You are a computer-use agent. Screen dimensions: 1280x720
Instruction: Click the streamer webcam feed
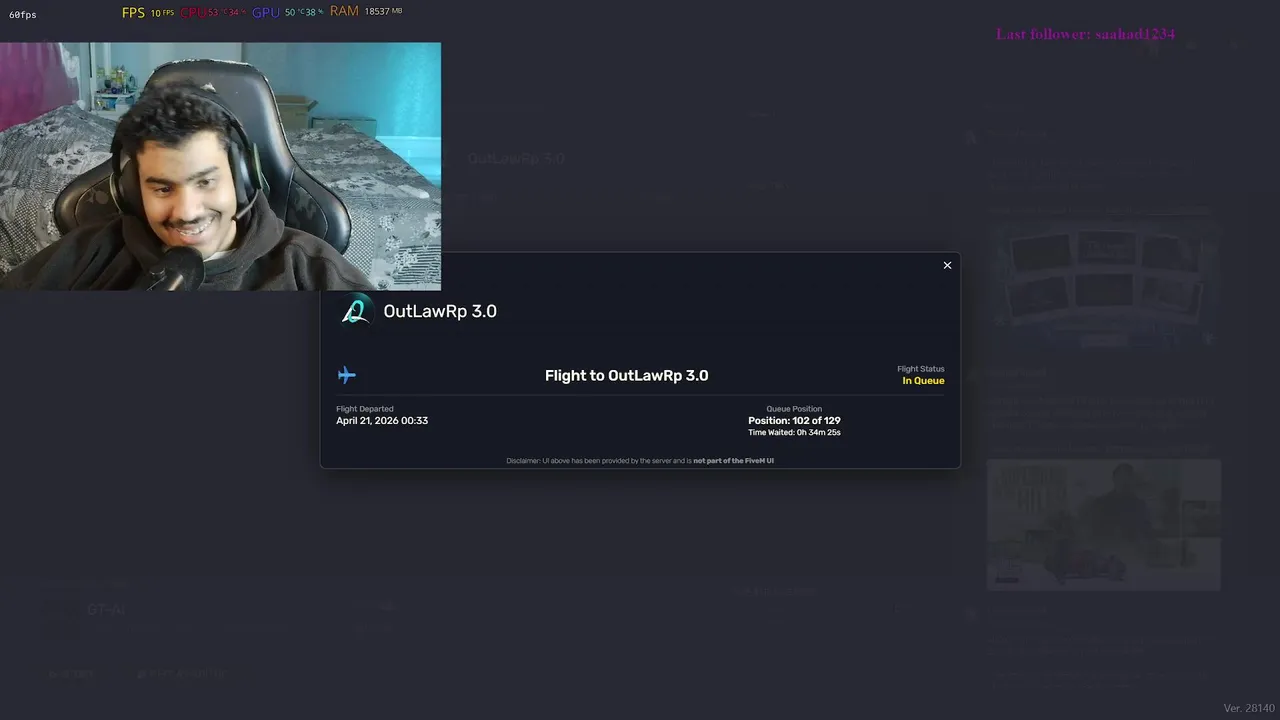(220, 166)
